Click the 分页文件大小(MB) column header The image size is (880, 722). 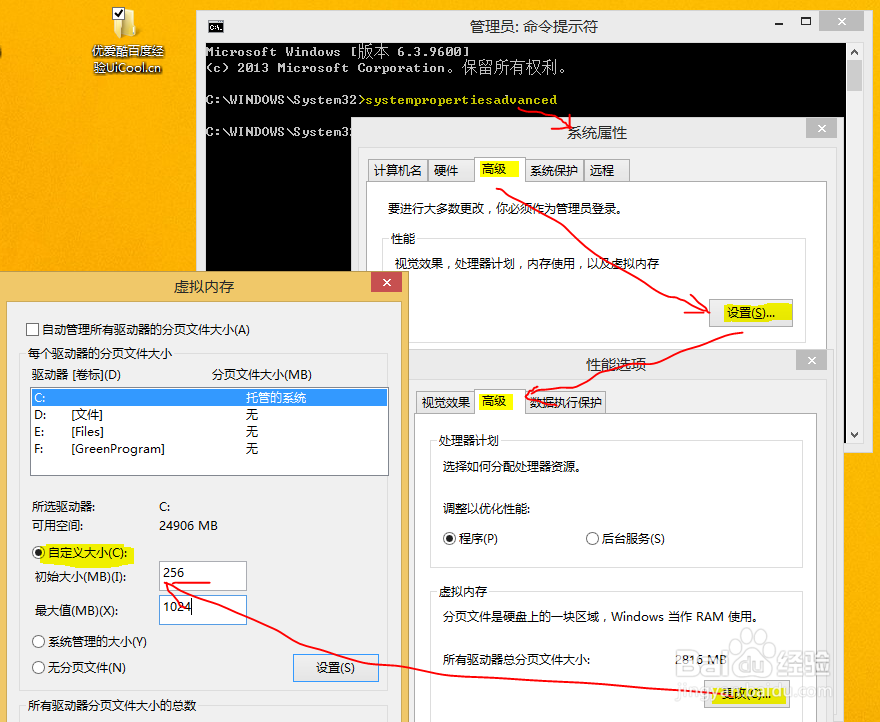pos(262,374)
